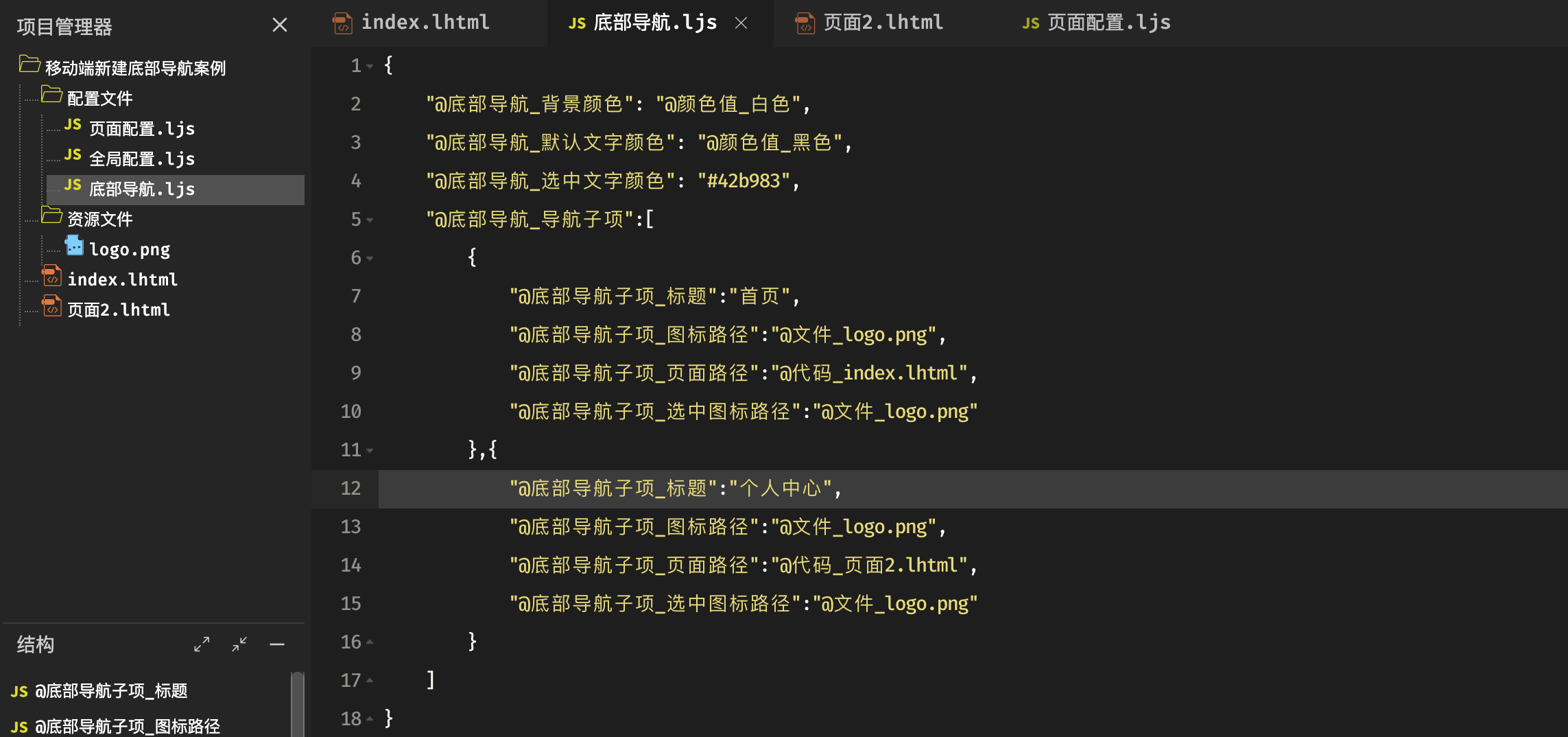
Task: Click the logo.png image file icon
Action: pos(74,246)
